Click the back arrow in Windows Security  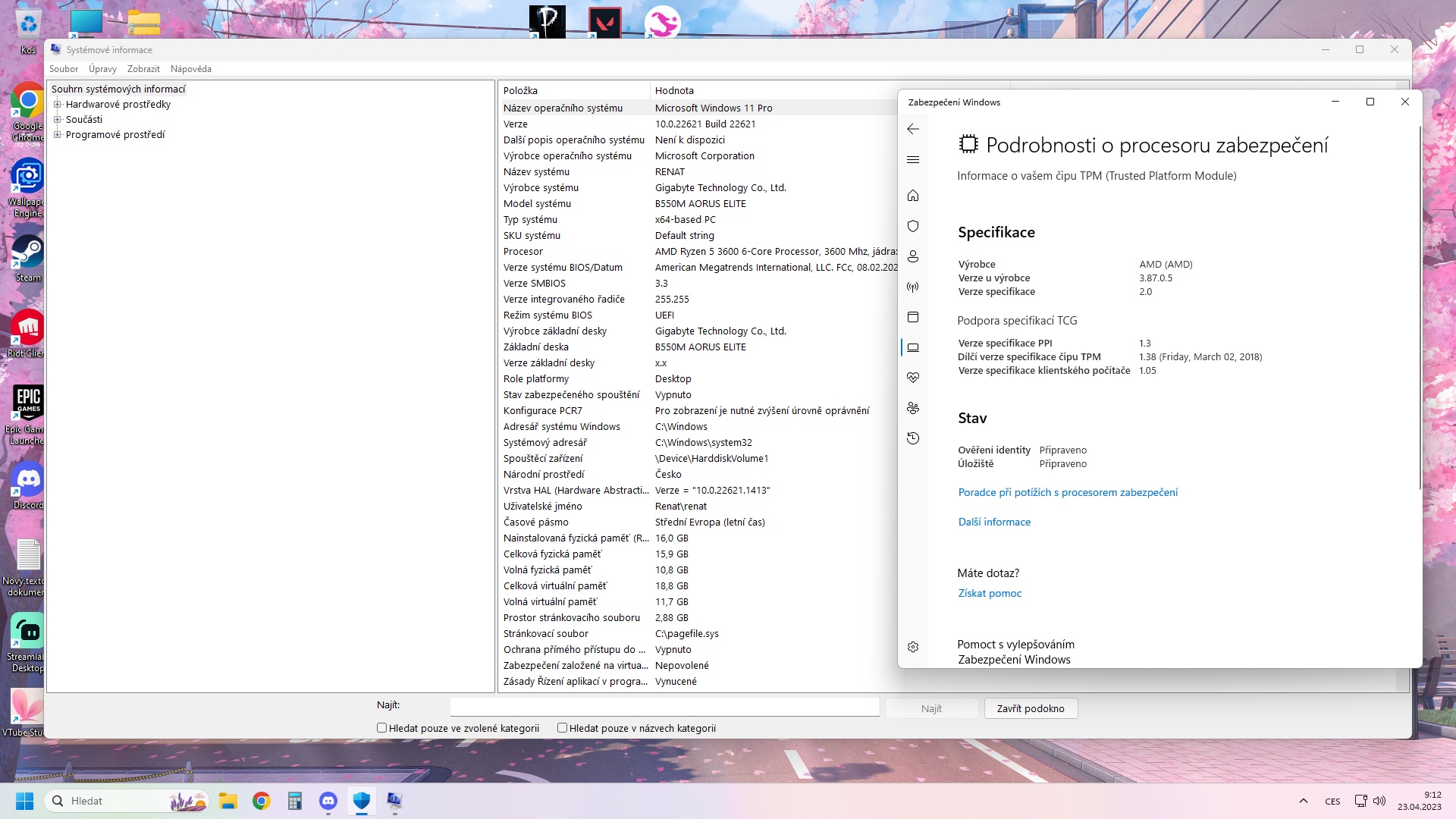(913, 129)
